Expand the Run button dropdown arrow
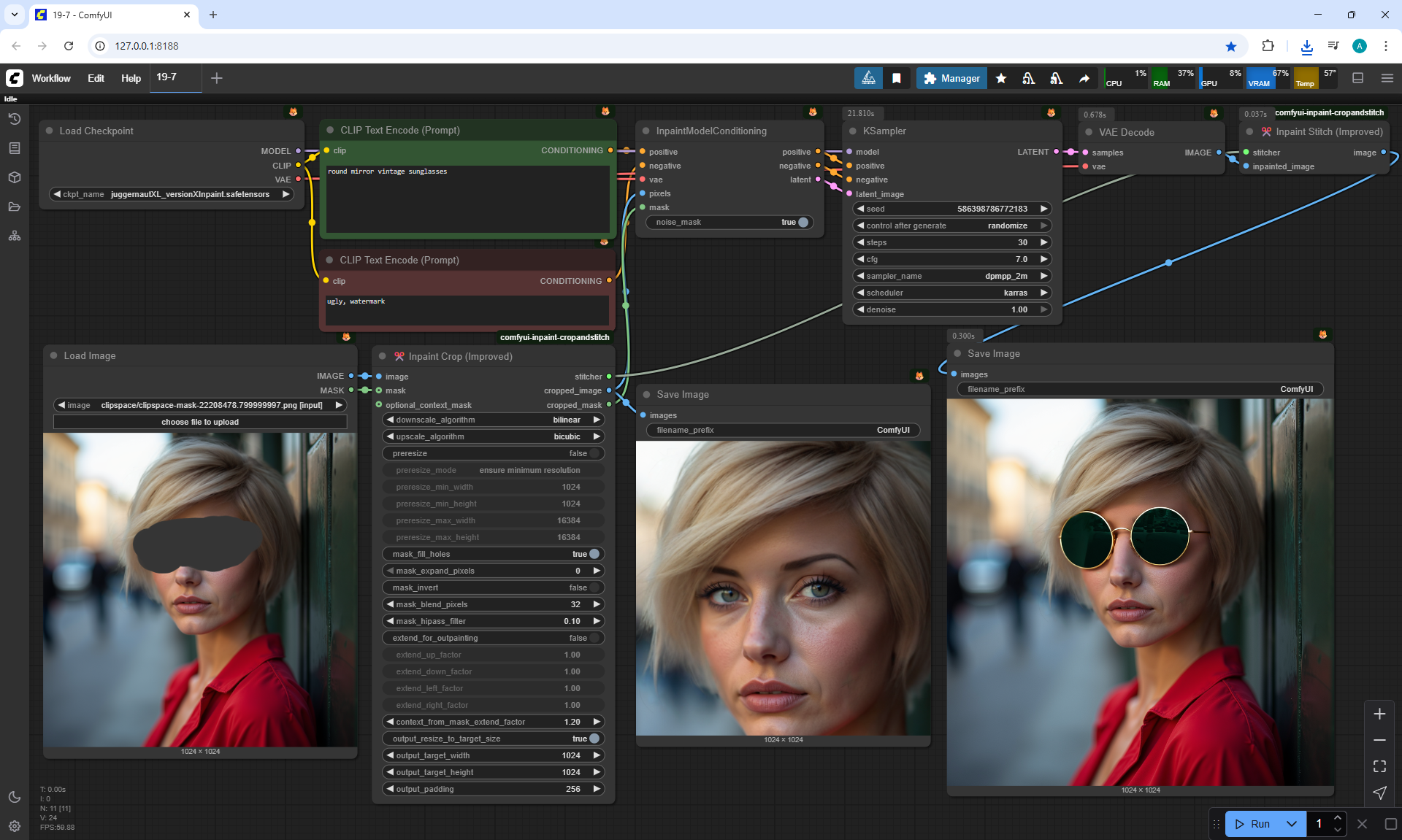Image resolution: width=1402 pixels, height=840 pixels. point(1291,824)
